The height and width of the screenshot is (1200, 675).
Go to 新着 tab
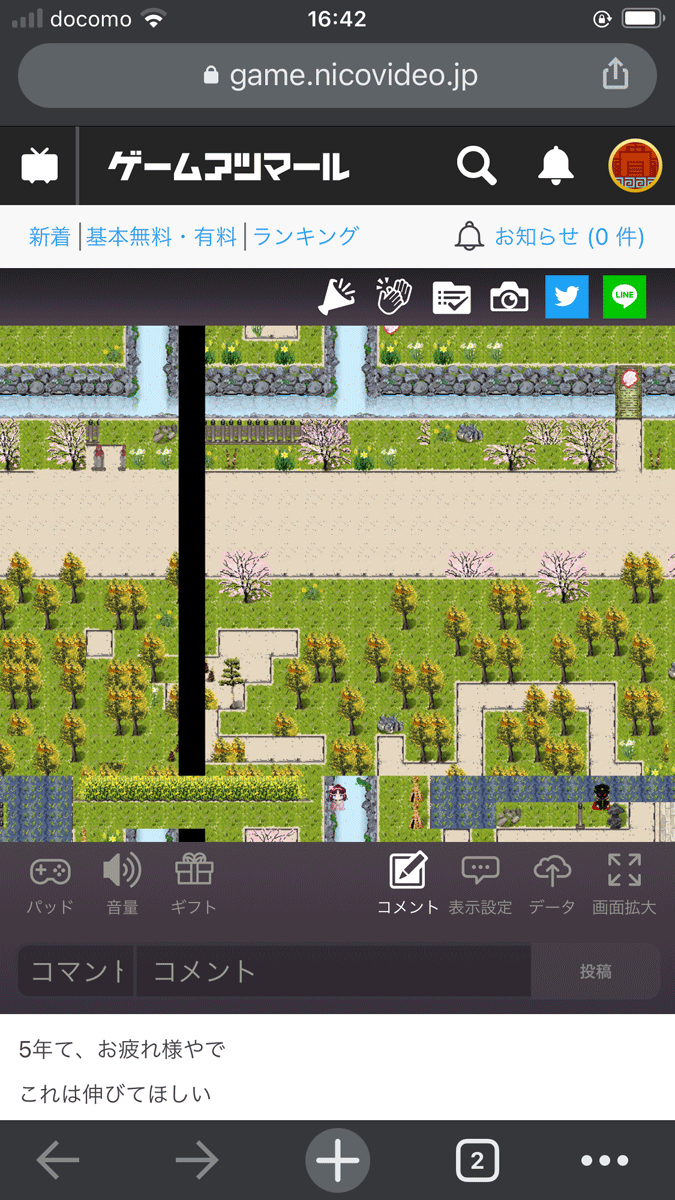[50, 237]
